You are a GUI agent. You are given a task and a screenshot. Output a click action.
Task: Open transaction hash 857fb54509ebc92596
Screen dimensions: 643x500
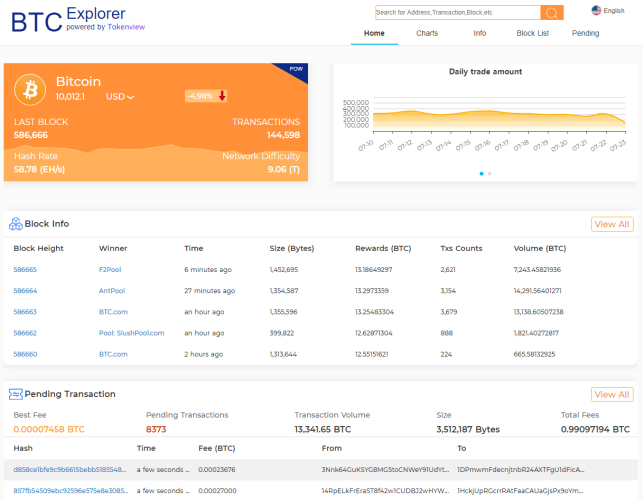(71, 491)
